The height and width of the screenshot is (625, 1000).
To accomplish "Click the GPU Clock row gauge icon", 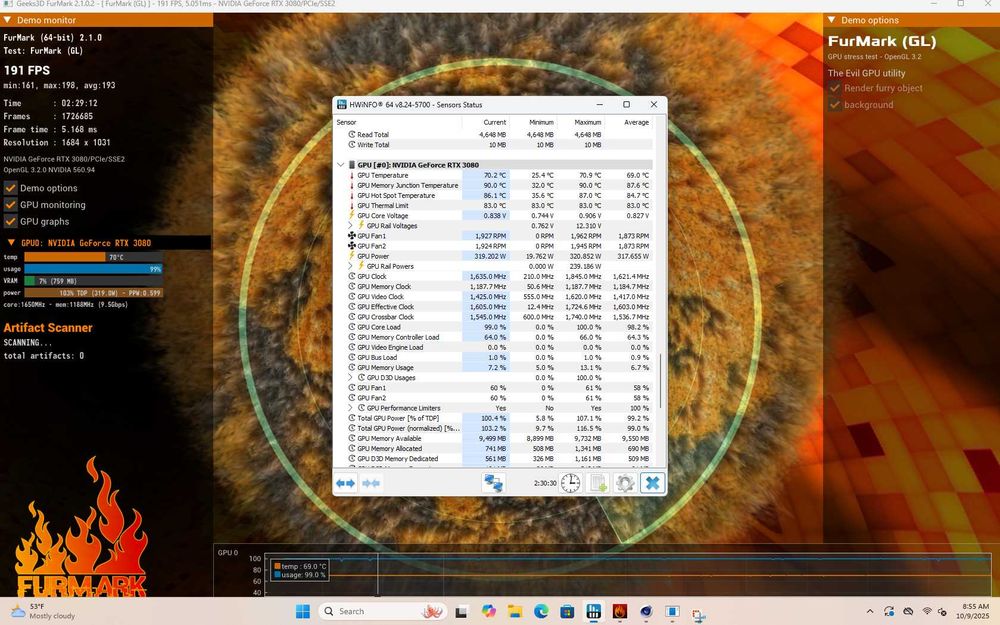I will tap(351, 276).
